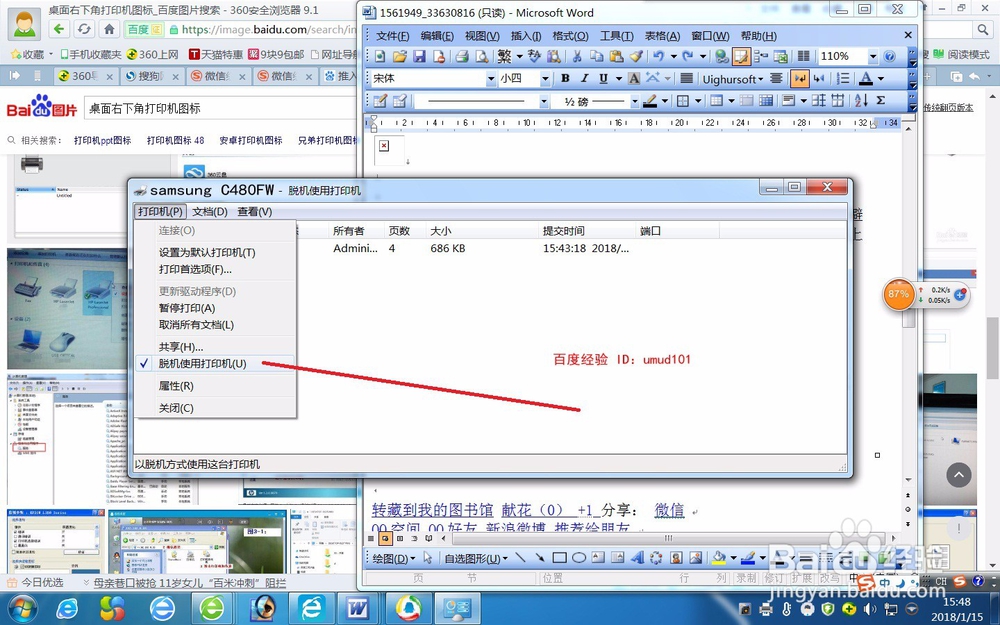This screenshot has height=625, width=1000.
Task: Click the right-to-left text direction icon
Action: pos(820,78)
